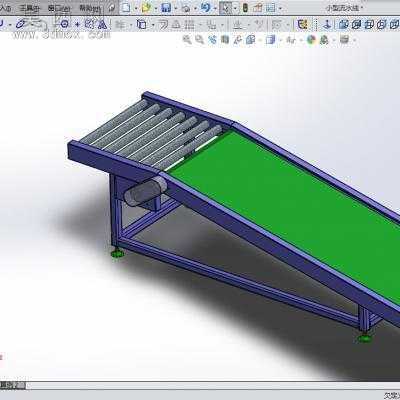Click the circle sketch tool icon
This screenshot has width=400, height=400.
(x=64, y=24)
